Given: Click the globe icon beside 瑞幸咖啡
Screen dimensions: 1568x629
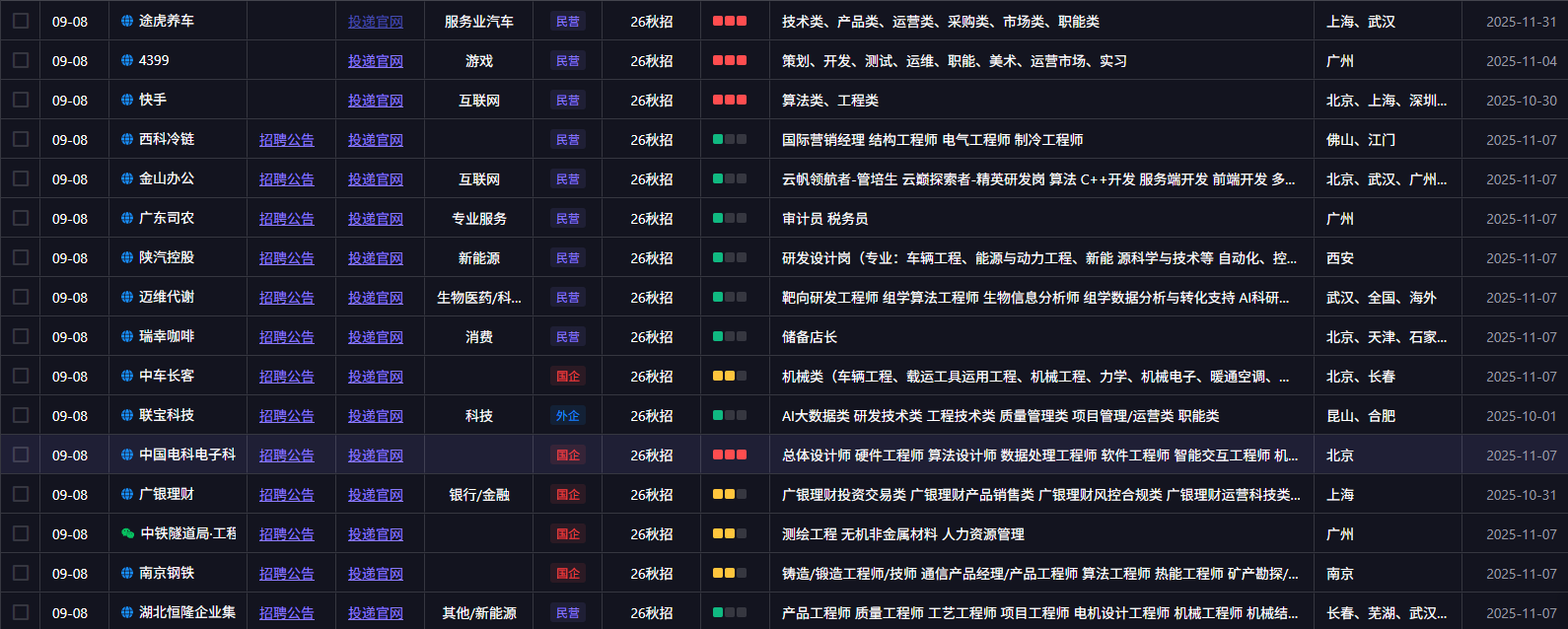Looking at the screenshot, I should tap(127, 336).
